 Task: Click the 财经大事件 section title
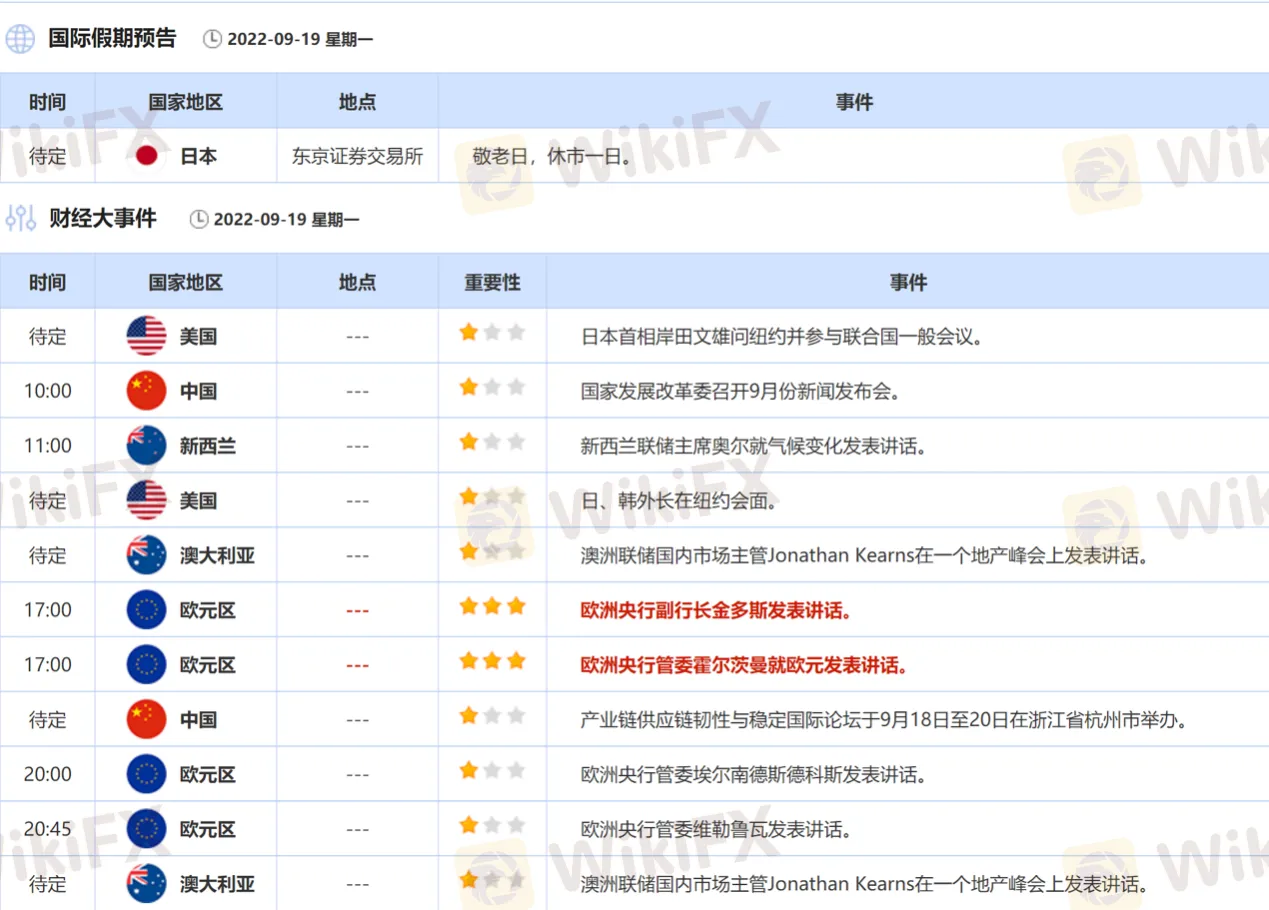tap(103, 218)
